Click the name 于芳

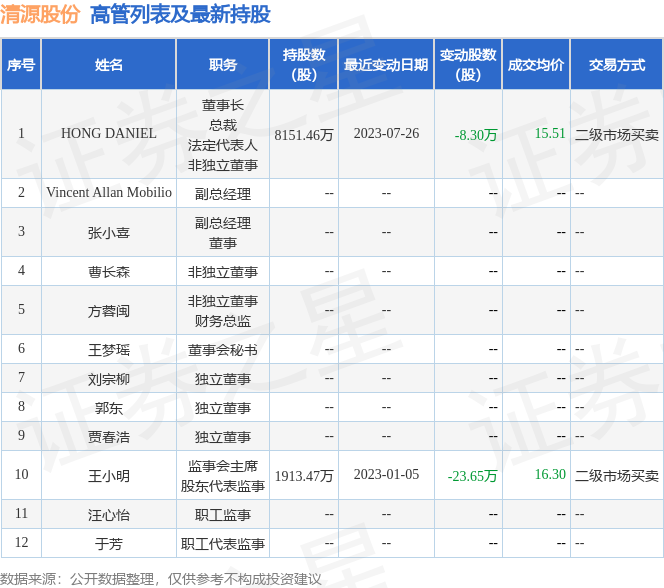click(x=109, y=544)
